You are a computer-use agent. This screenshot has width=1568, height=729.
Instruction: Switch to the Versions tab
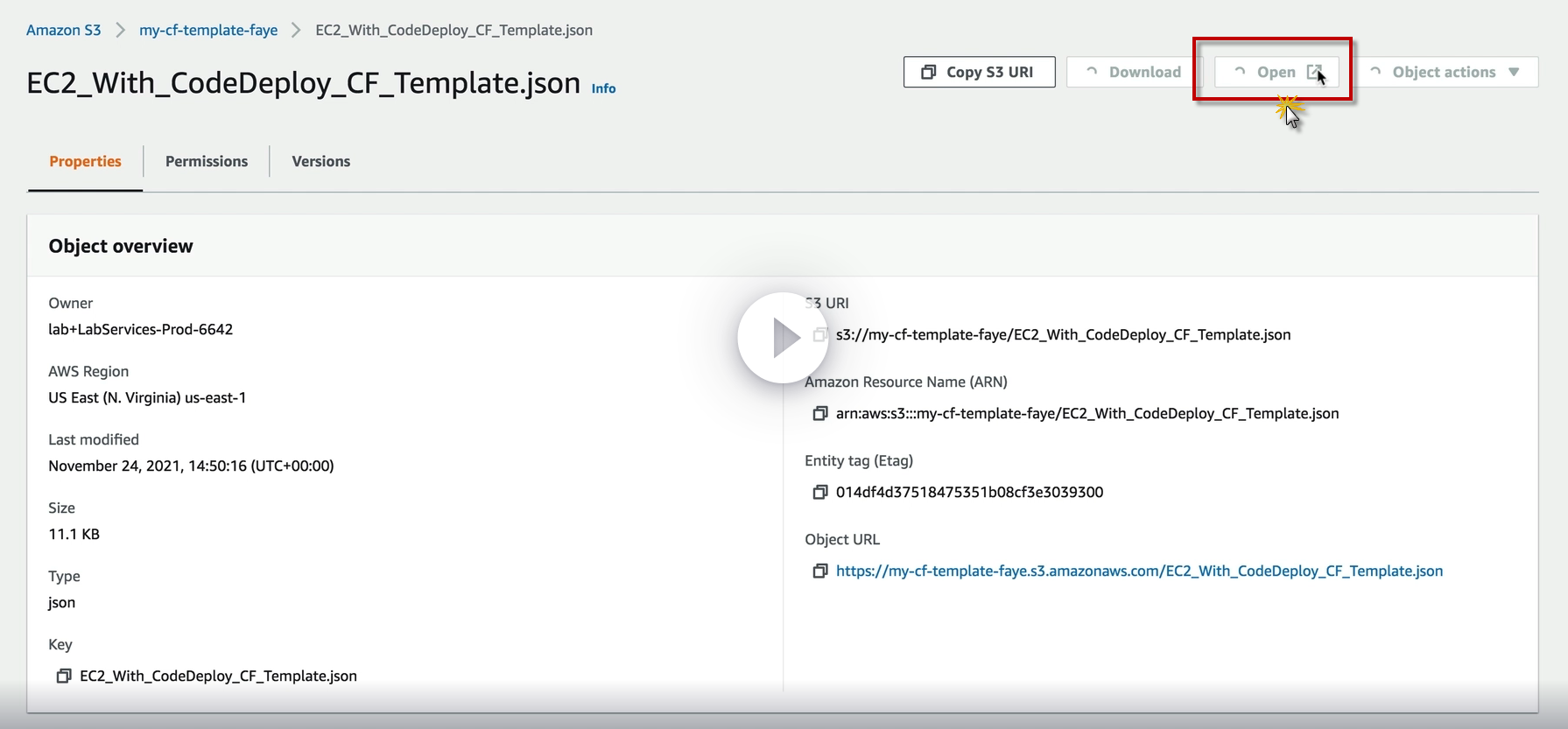pyautogui.click(x=321, y=161)
